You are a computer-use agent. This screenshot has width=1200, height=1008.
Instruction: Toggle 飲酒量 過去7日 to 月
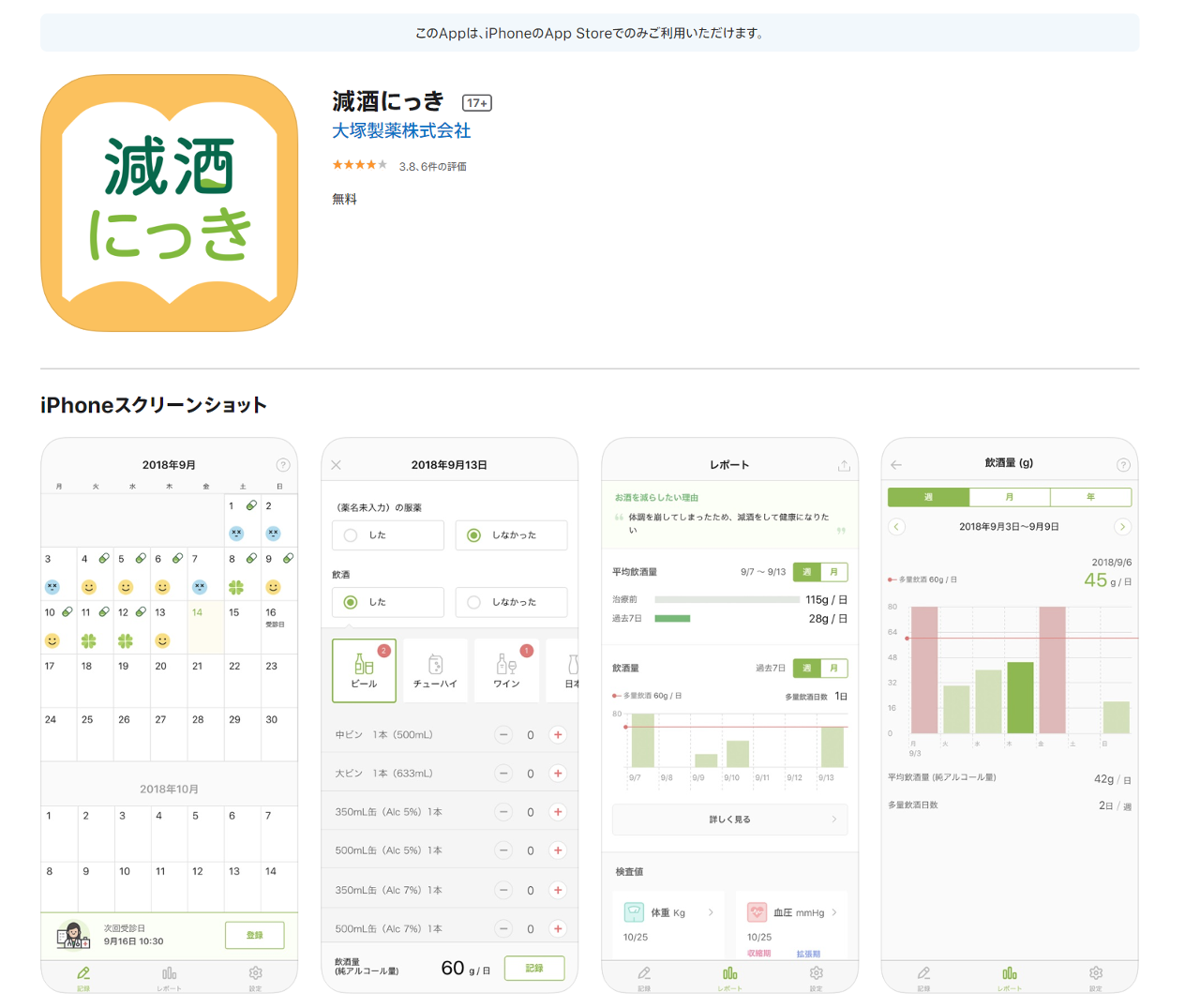coord(834,669)
